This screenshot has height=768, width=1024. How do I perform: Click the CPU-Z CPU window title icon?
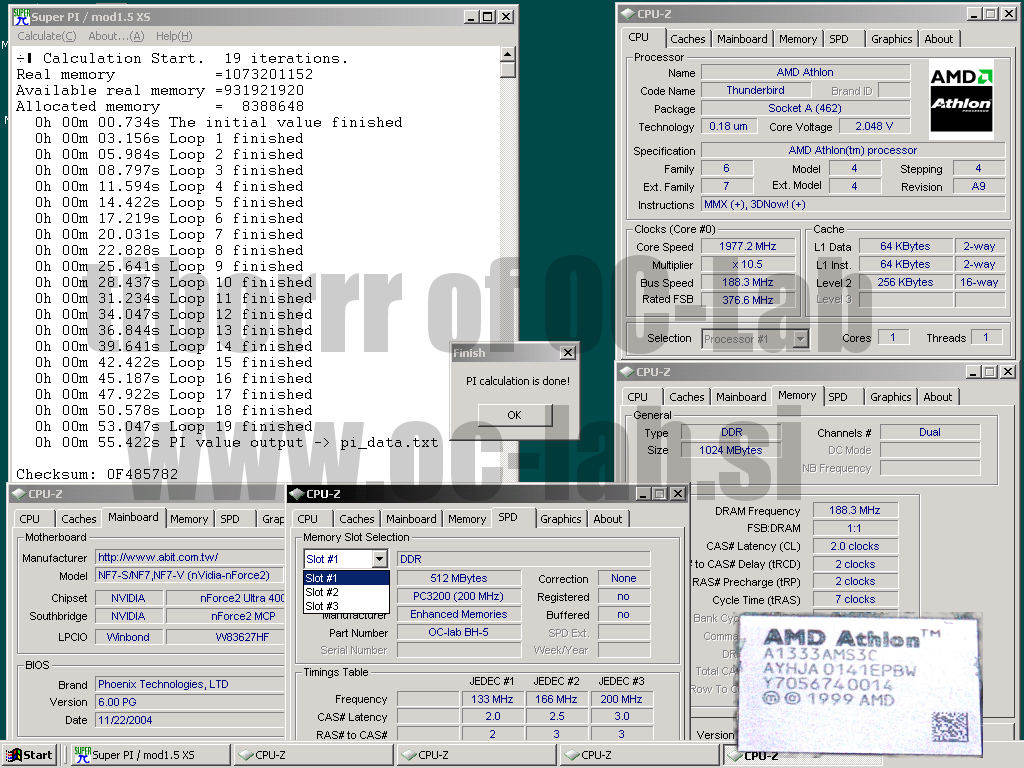click(x=628, y=14)
